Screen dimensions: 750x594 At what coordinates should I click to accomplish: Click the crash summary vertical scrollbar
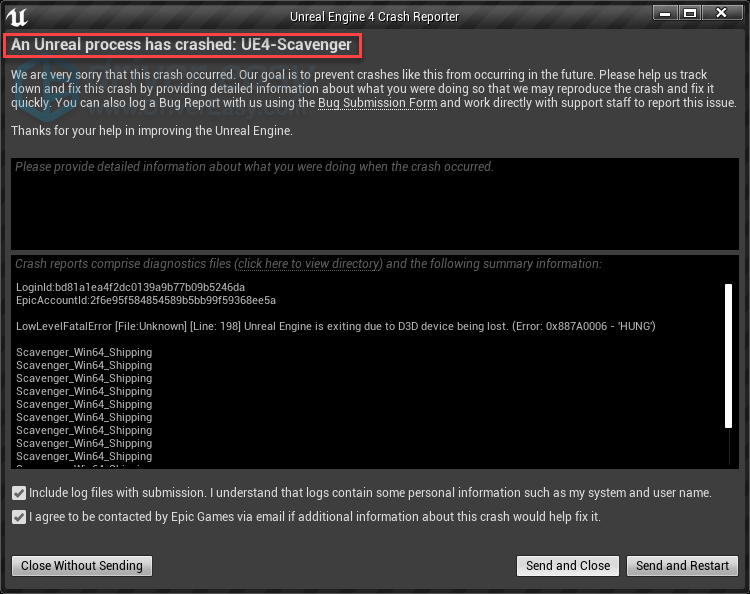point(728,355)
